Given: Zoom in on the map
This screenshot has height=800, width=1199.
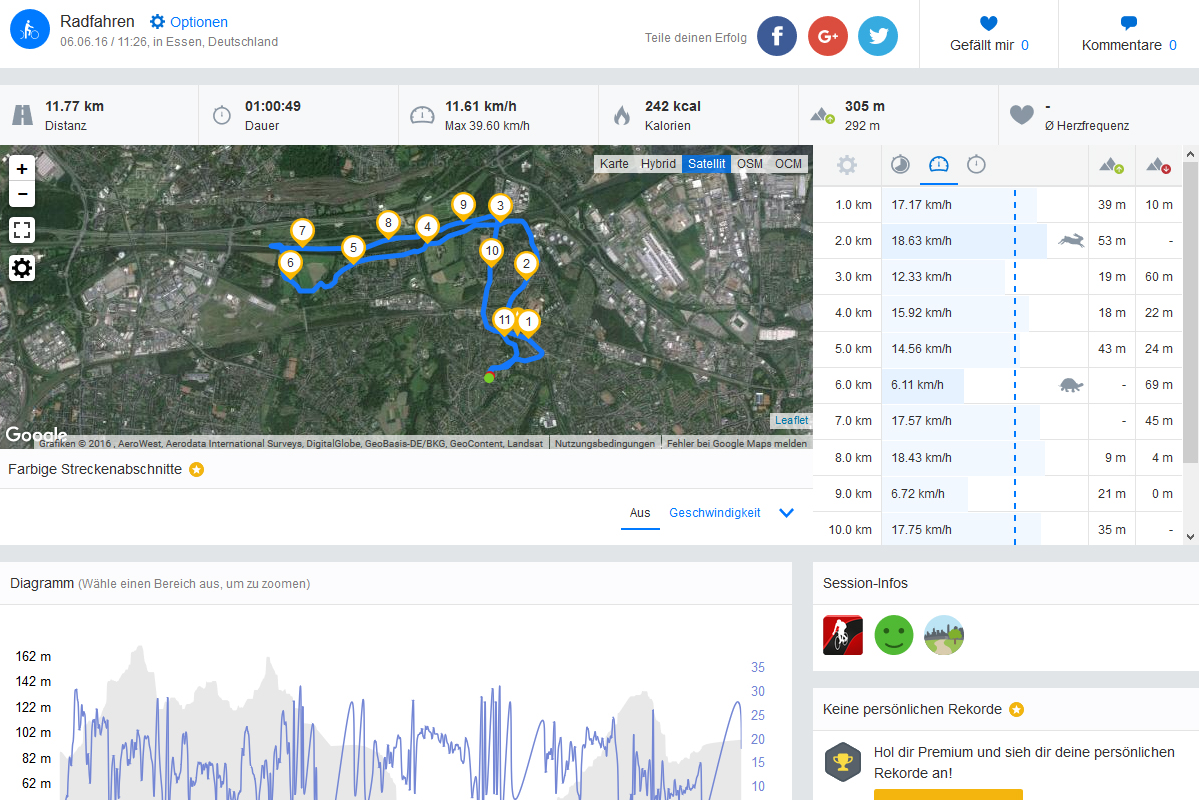Looking at the screenshot, I should tap(22, 168).
